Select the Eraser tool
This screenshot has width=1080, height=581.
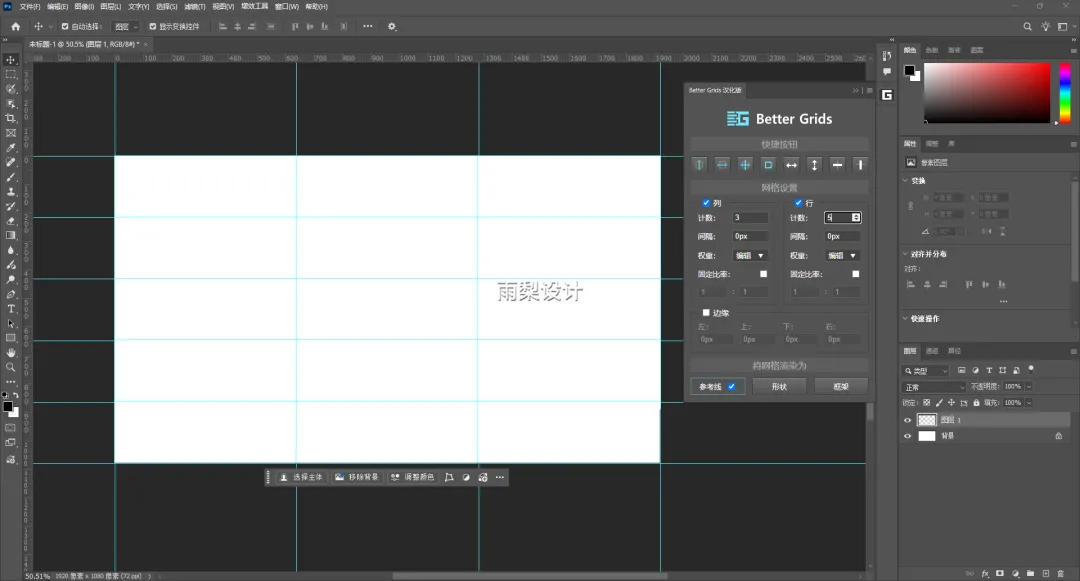(11, 221)
